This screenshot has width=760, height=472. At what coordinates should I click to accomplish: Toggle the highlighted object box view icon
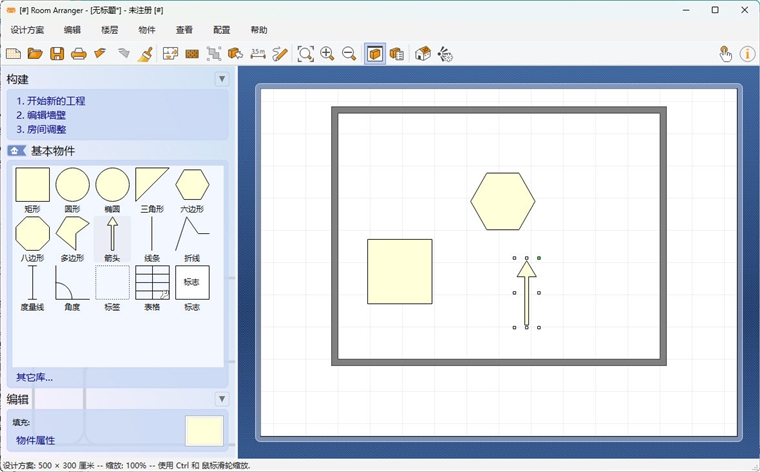375,53
